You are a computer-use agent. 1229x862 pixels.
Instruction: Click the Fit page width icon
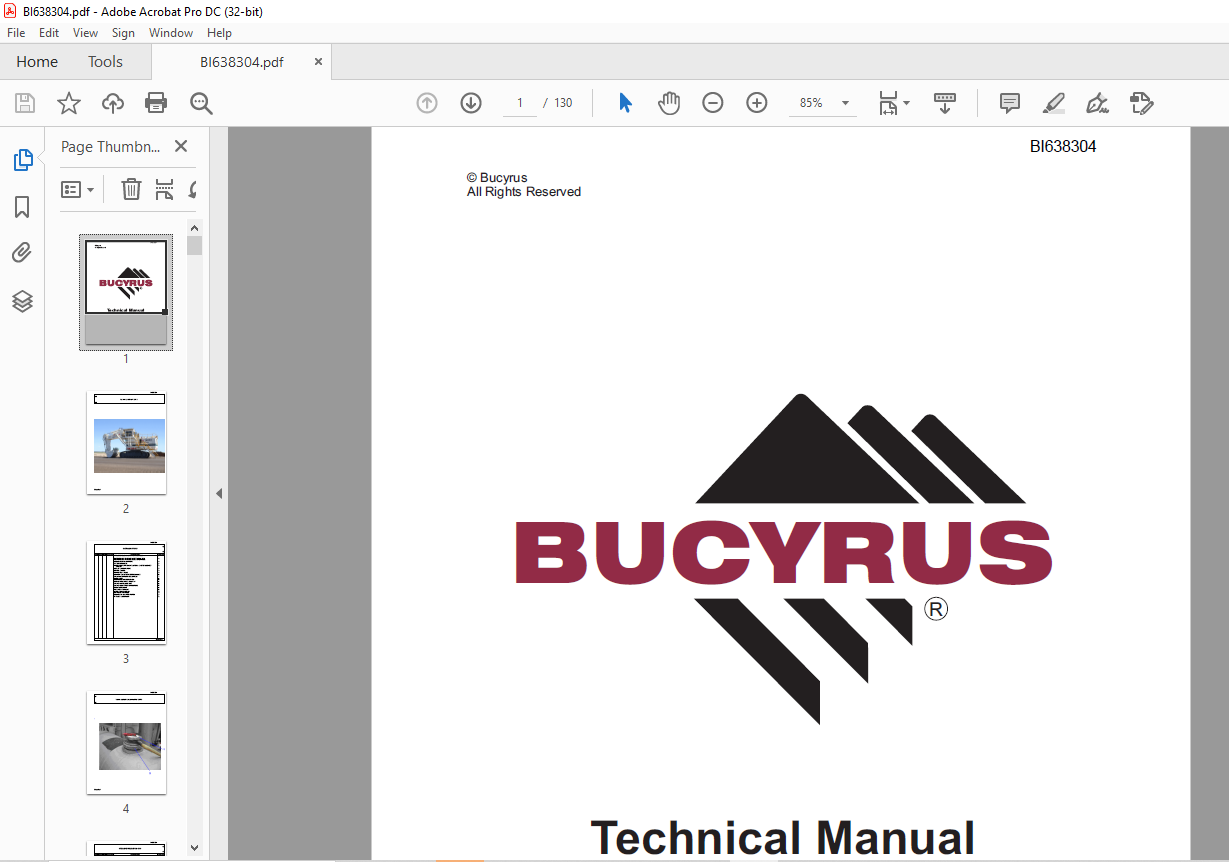click(888, 103)
